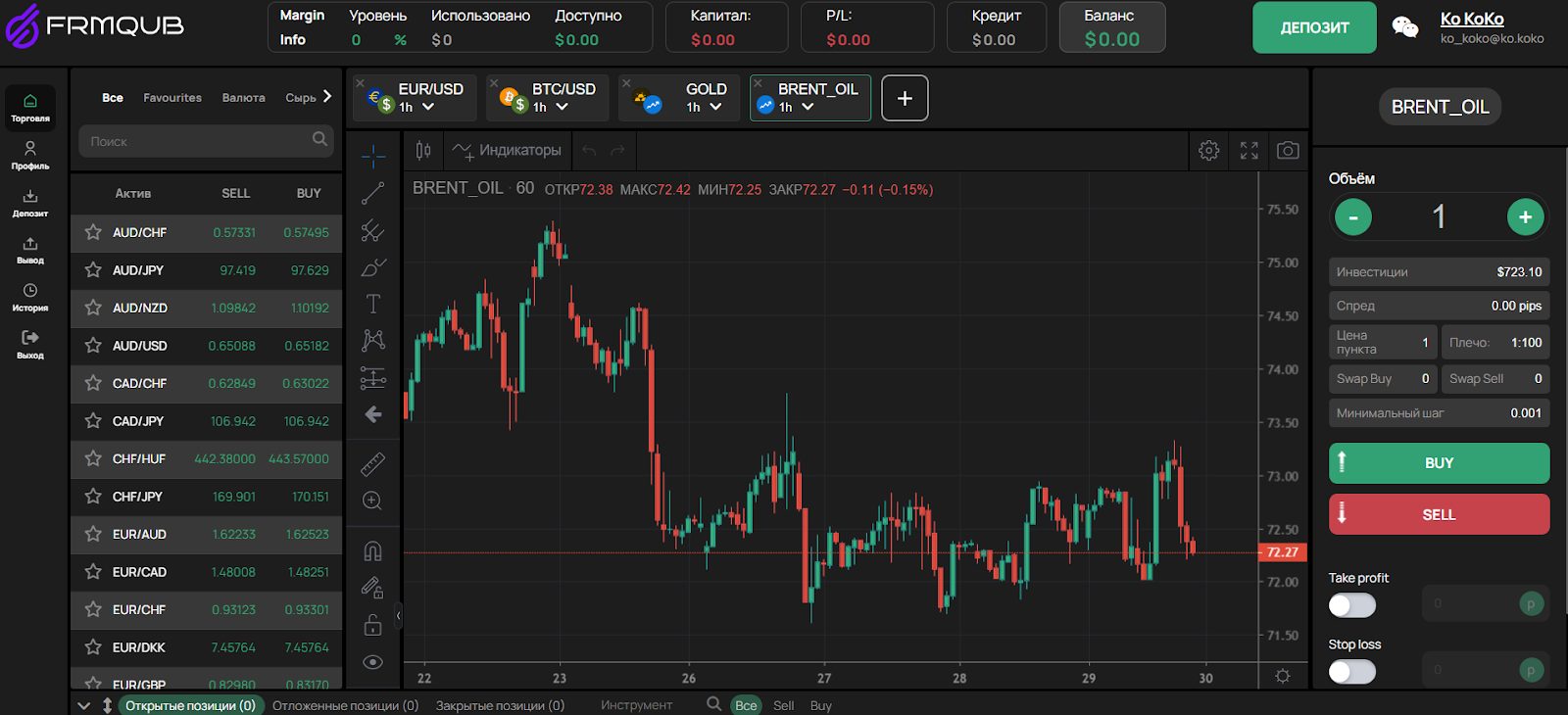Screen dimensions: 1568x715
Task: Toggle the Stop loss switch
Action: 1352,672
